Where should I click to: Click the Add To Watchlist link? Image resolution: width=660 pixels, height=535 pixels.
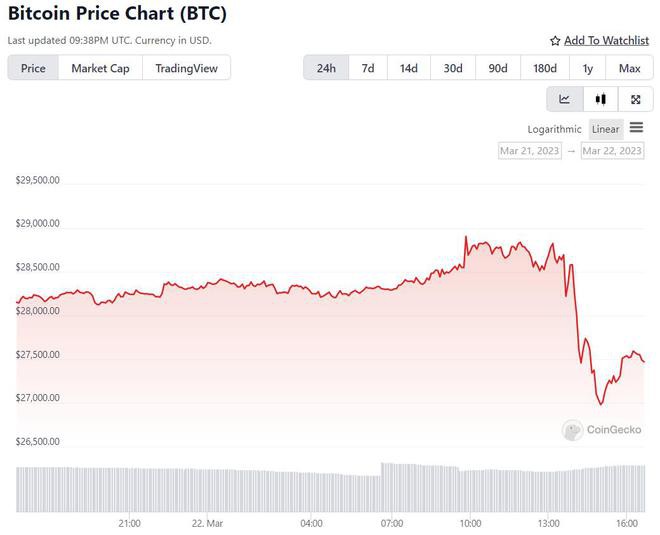[x=606, y=40]
